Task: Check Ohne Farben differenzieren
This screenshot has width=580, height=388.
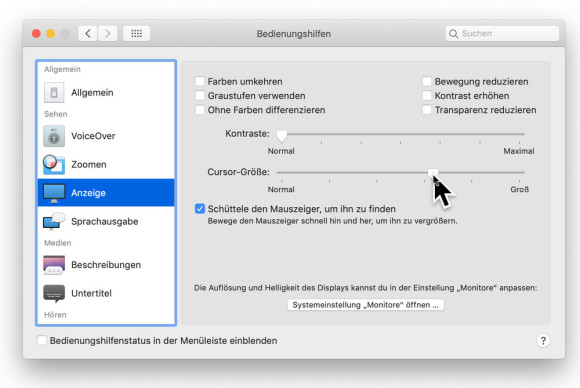Action: (x=200, y=110)
